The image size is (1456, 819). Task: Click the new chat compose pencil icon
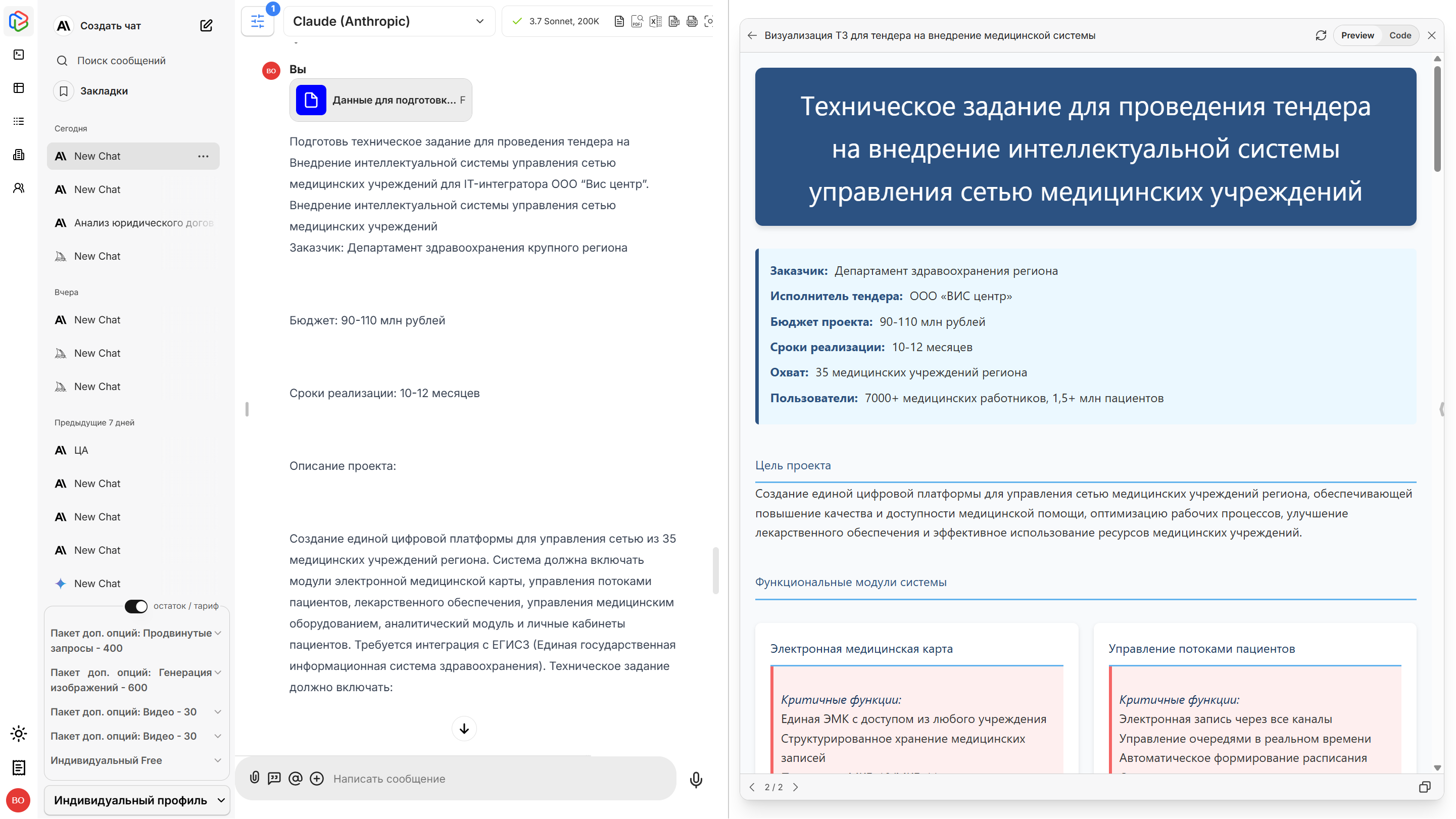pos(206,25)
